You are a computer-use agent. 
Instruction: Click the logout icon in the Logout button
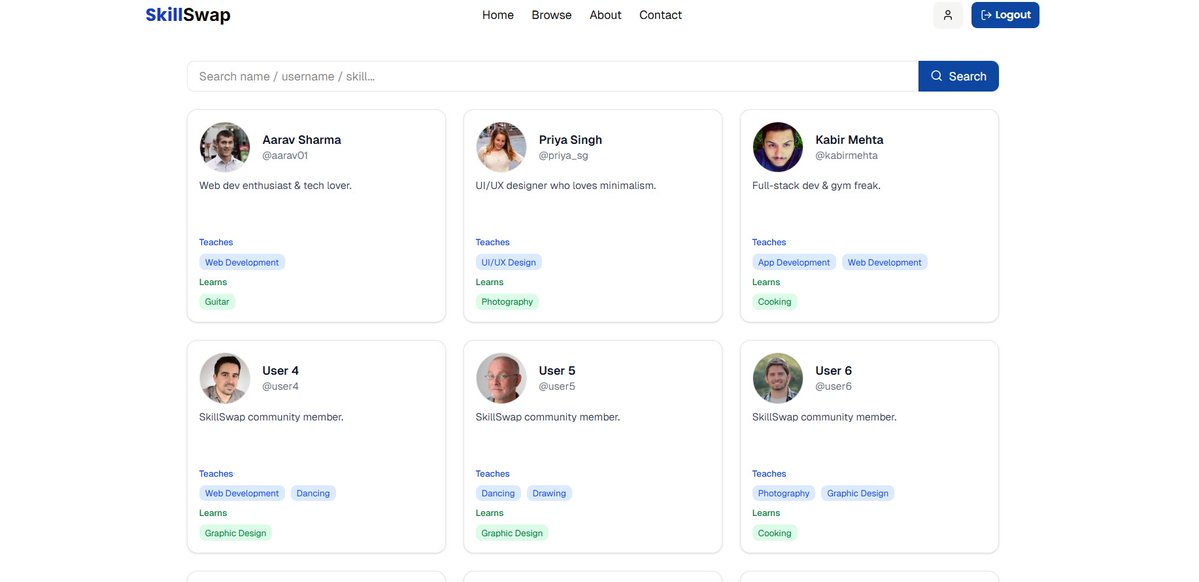986,14
